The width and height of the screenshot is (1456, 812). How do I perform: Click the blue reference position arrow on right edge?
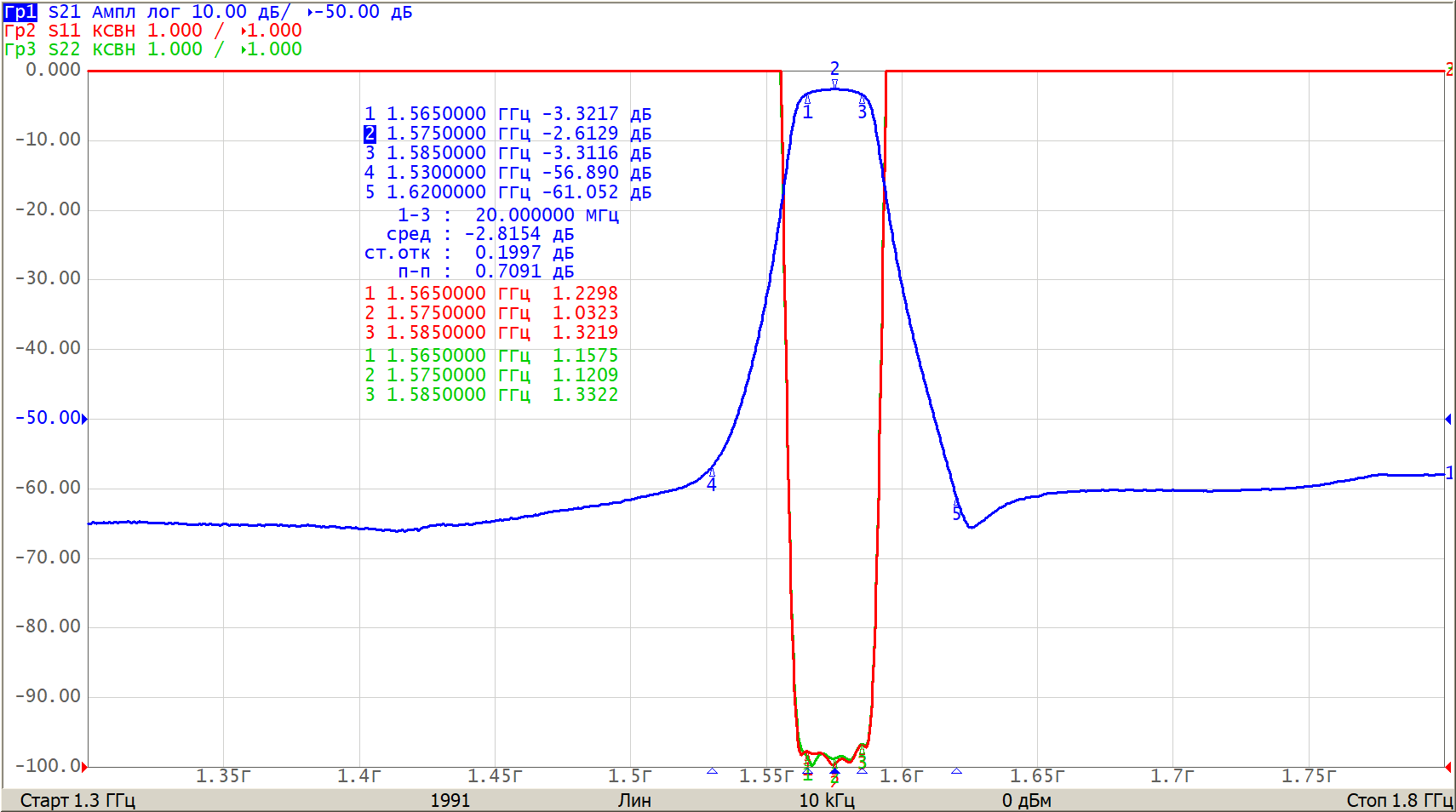coord(1448,419)
